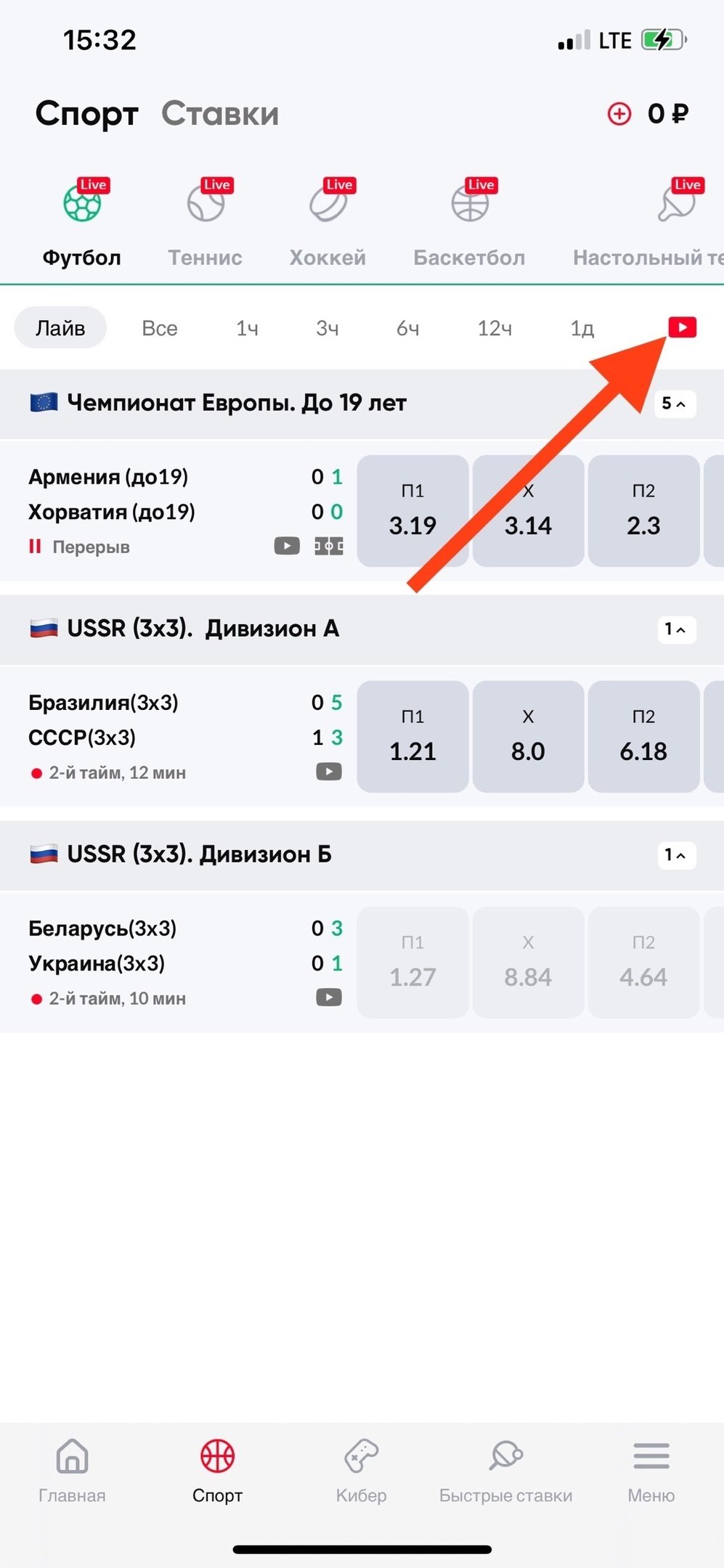The height and width of the screenshot is (1568, 724).
Task: Collapse the USSR 3x3 Division A group
Action: (x=676, y=629)
